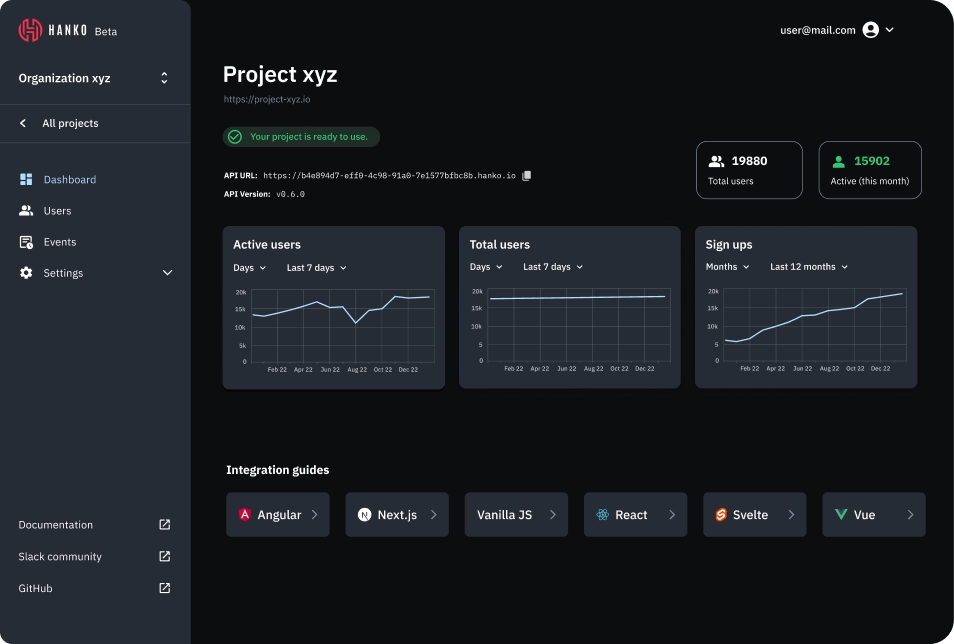The image size is (954, 644).
Task: Open the React integration guide
Action: click(635, 515)
